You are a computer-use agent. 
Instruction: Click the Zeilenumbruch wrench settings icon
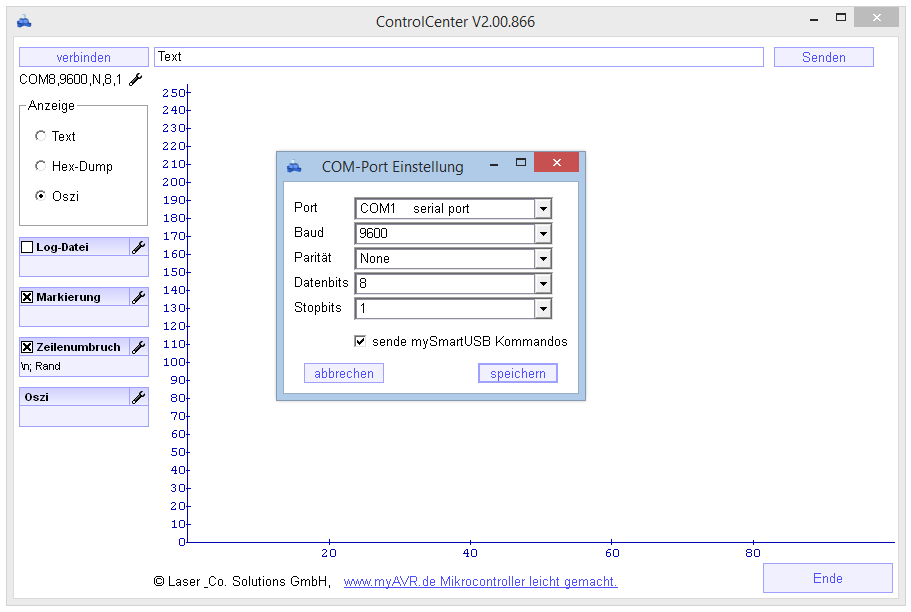pos(138,347)
